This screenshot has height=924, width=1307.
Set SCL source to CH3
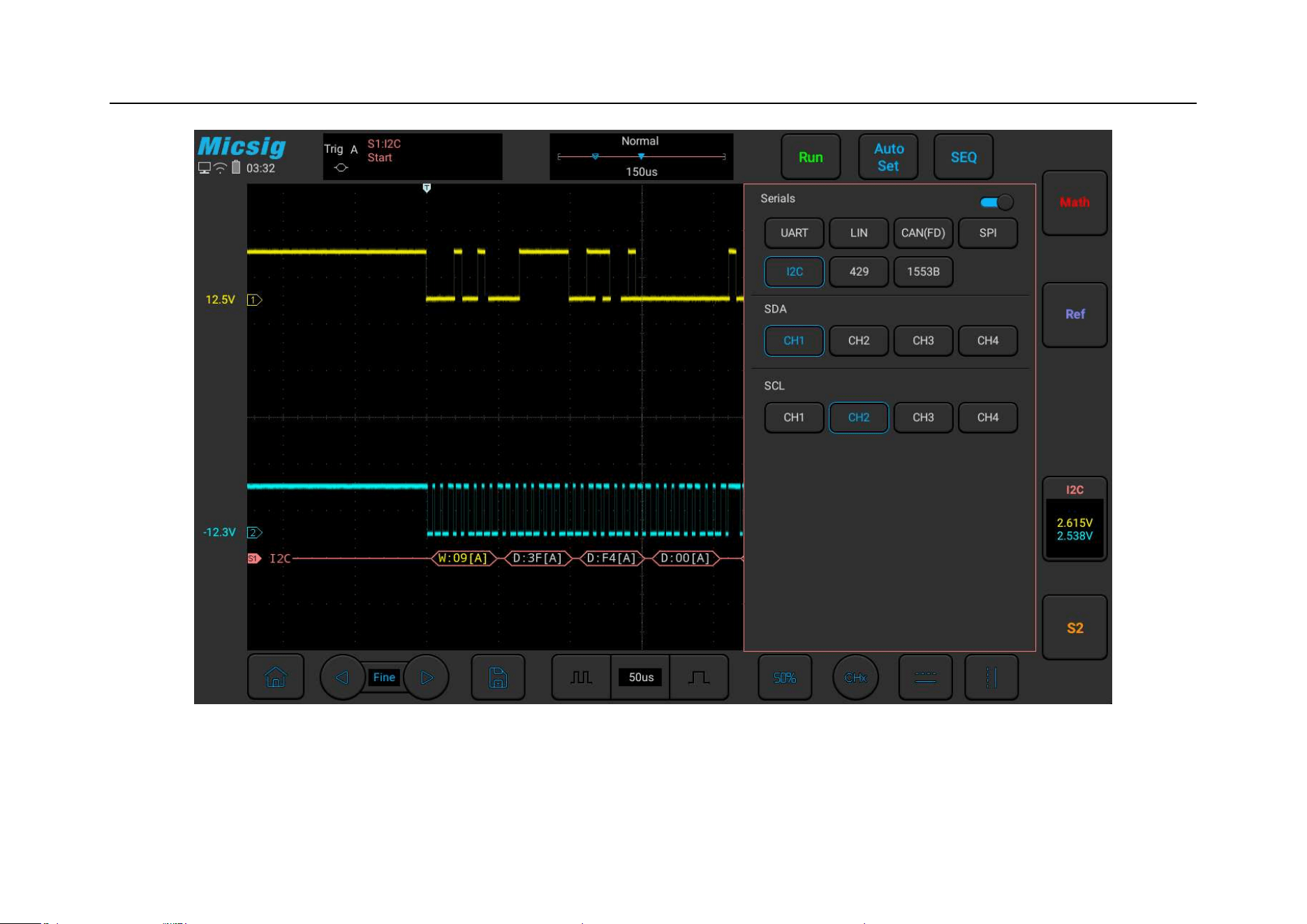pyautogui.click(x=923, y=417)
